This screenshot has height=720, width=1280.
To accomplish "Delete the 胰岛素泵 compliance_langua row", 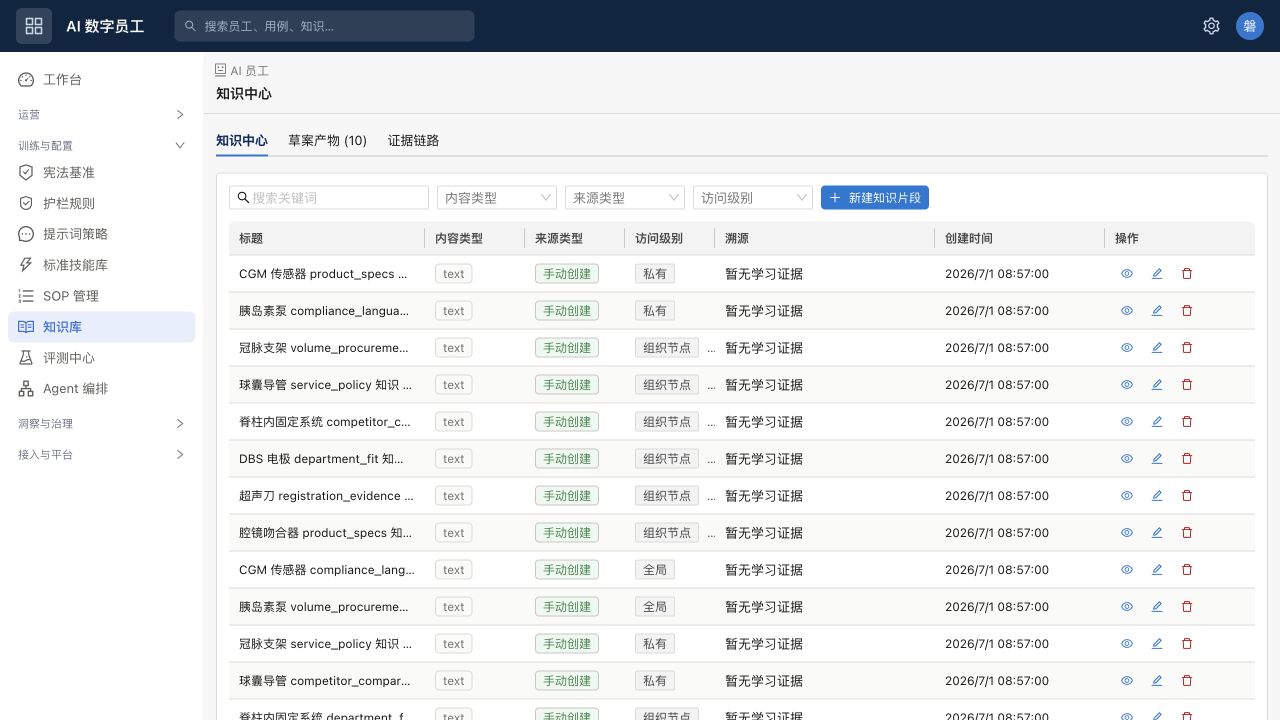I will (x=1187, y=311).
